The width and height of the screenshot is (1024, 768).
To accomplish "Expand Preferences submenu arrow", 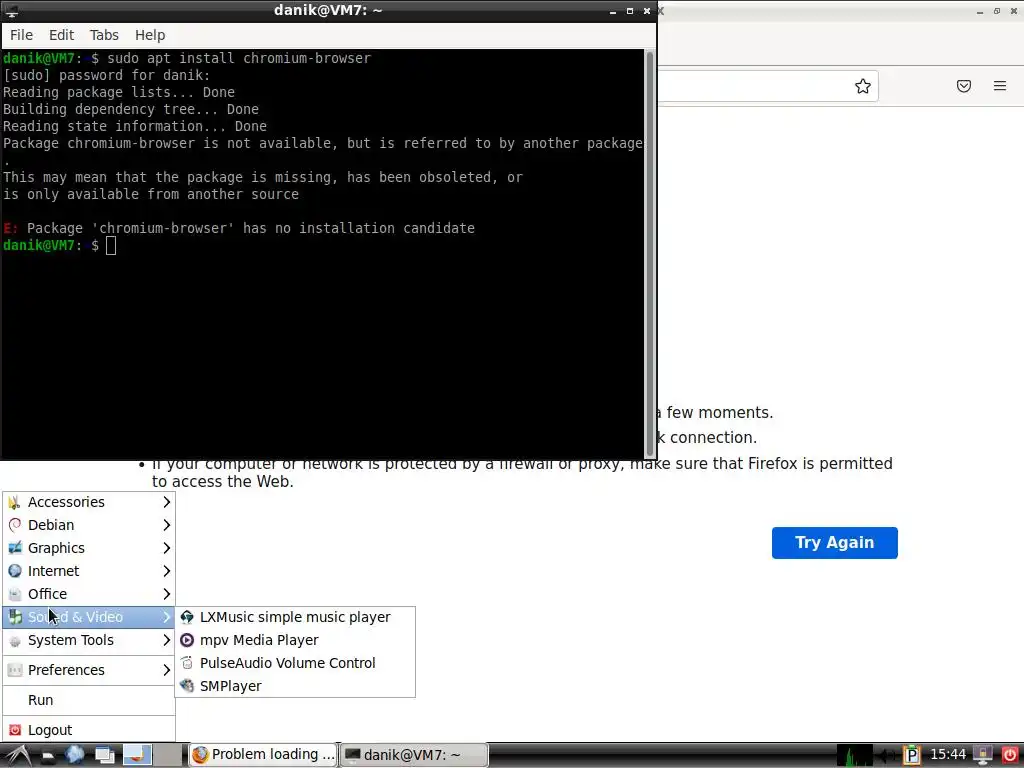I will tap(167, 670).
